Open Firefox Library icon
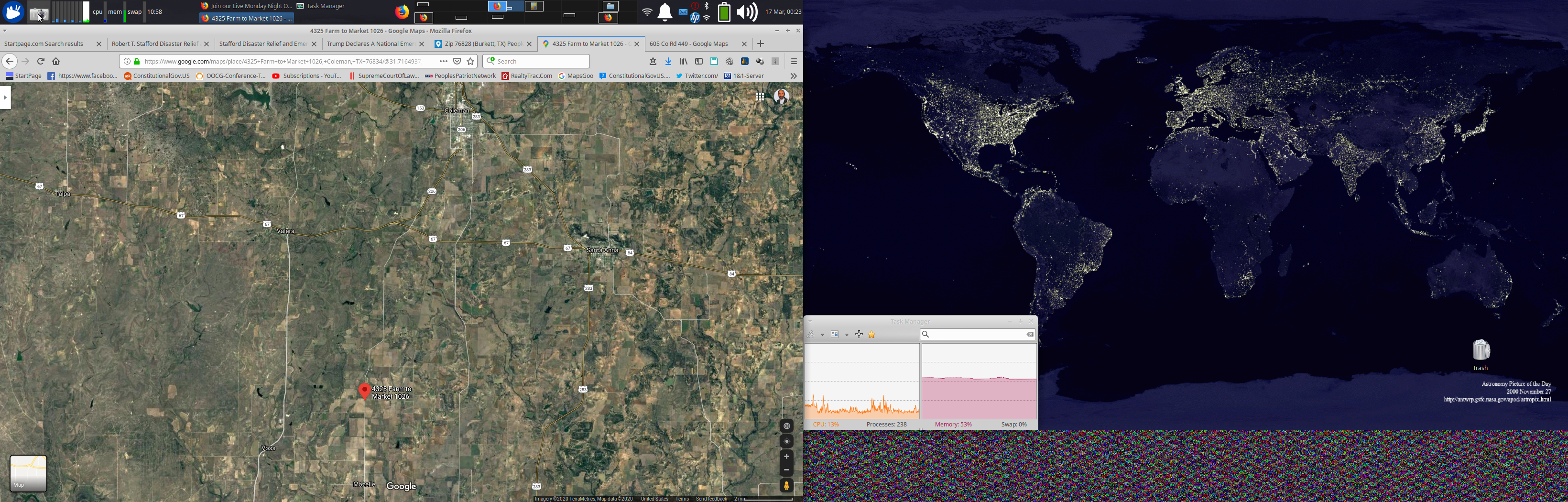This screenshot has height=502, width=1568. 684,62
